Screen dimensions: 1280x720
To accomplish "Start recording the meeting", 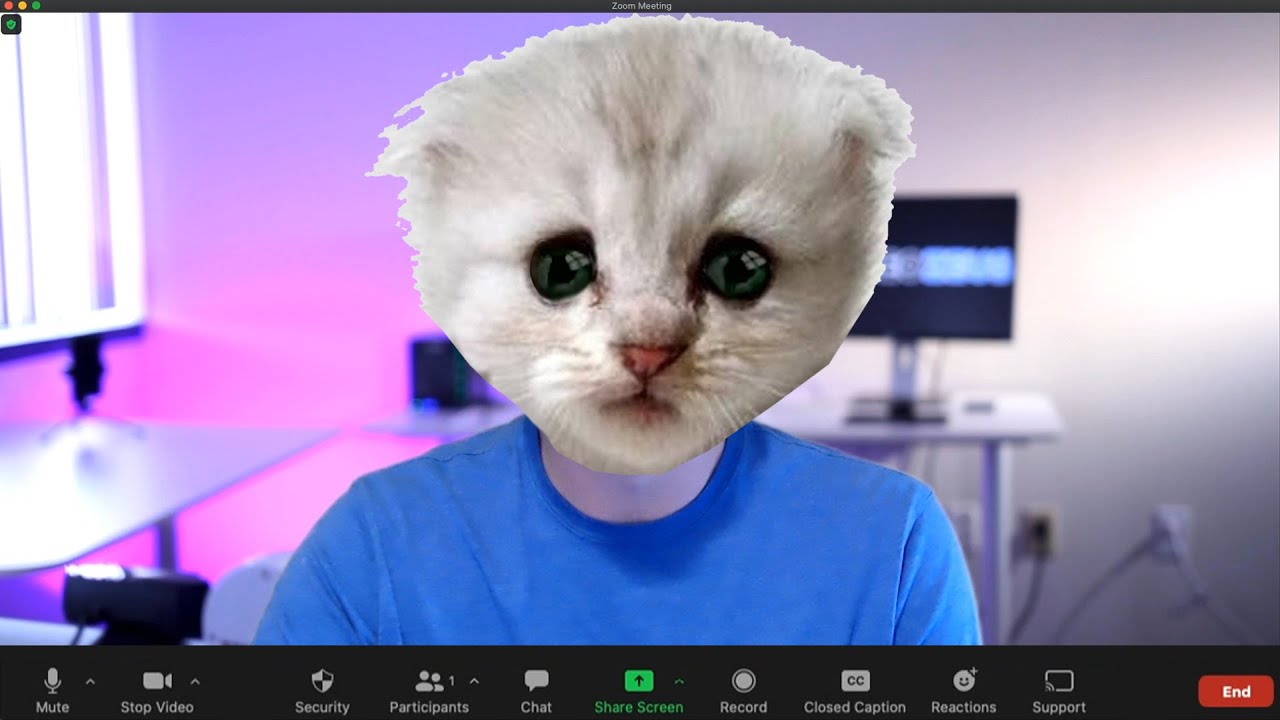I will [x=743, y=691].
